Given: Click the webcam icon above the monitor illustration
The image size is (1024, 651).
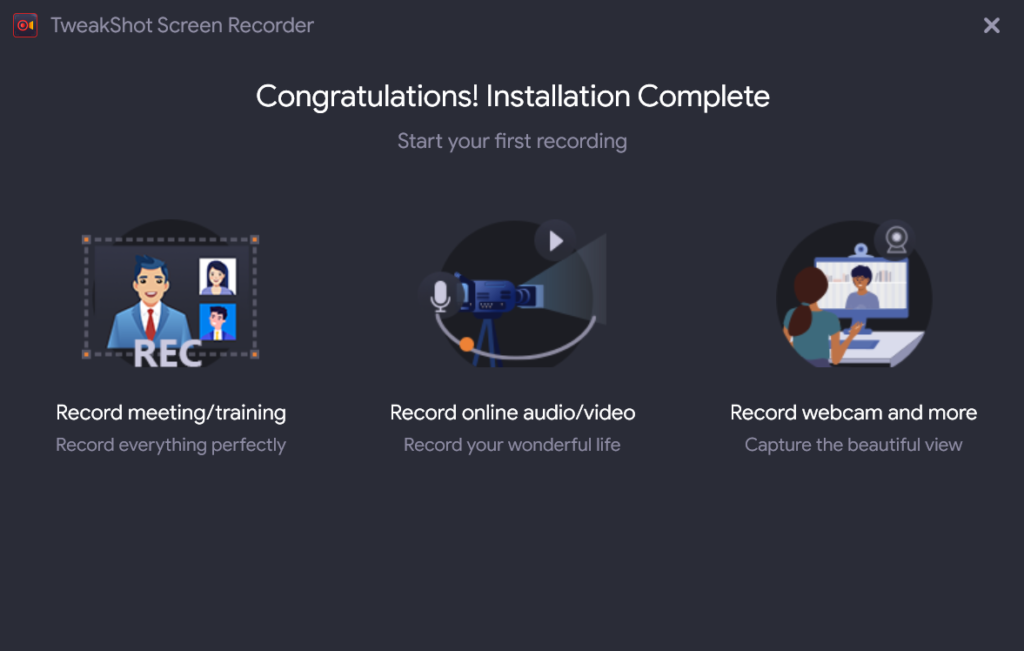Looking at the screenshot, I should 896,239.
